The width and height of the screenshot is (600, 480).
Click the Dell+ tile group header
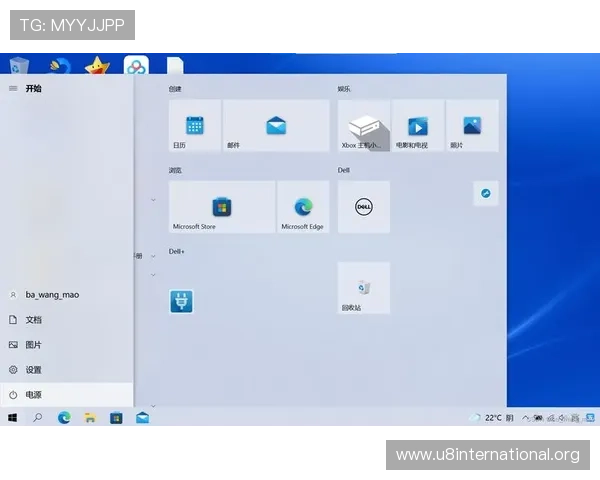pyautogui.click(x=177, y=251)
